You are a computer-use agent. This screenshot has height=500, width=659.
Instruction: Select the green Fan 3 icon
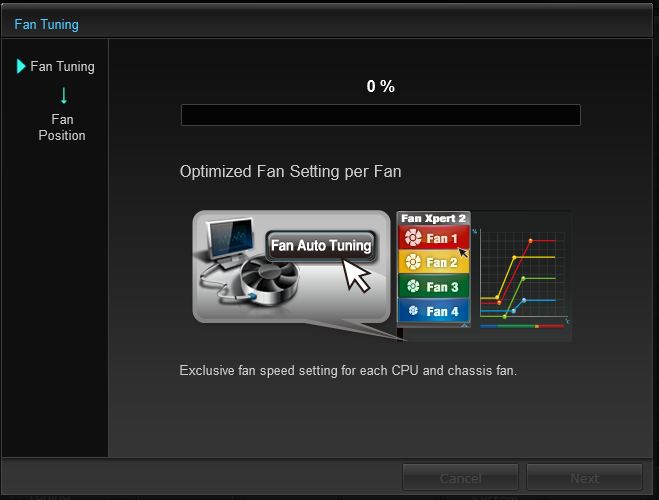tap(413, 287)
